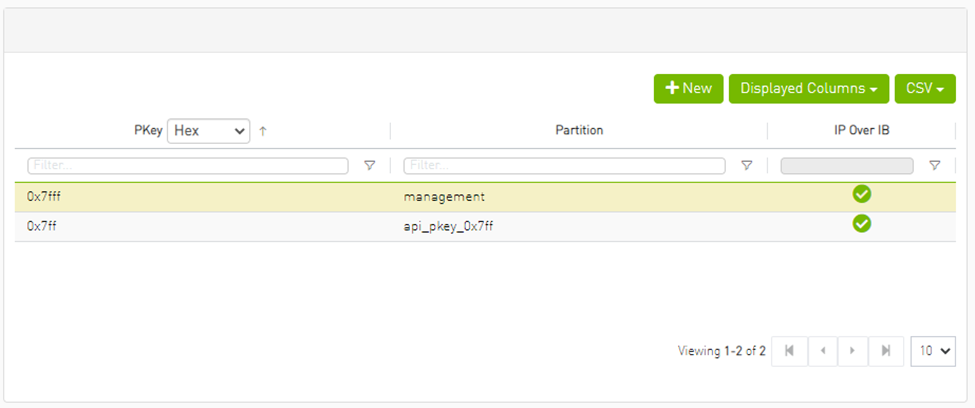975x408 pixels.
Task: Click the IP Over IB column header
Action: [861, 131]
